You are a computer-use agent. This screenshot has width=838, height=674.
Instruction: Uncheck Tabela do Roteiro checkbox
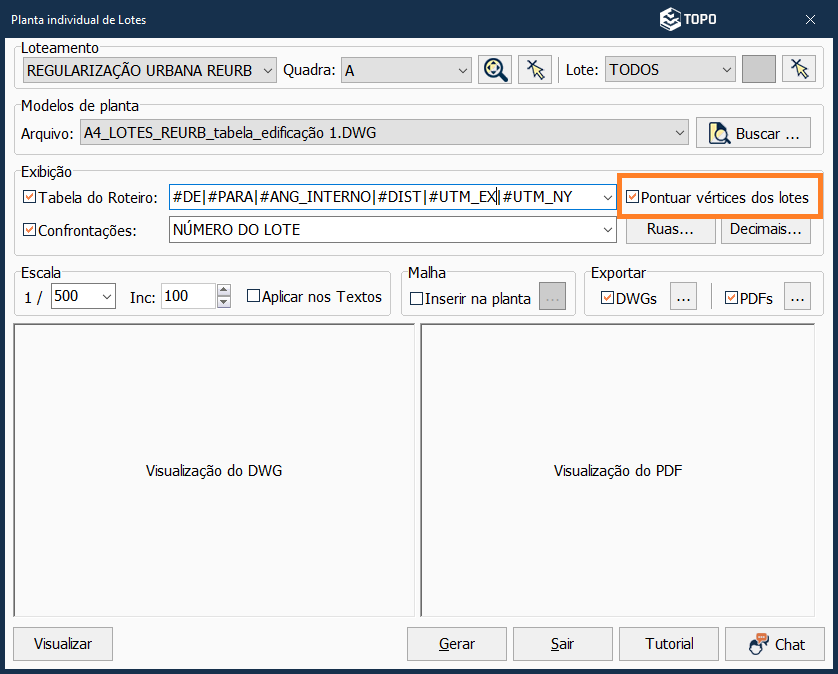click(29, 197)
